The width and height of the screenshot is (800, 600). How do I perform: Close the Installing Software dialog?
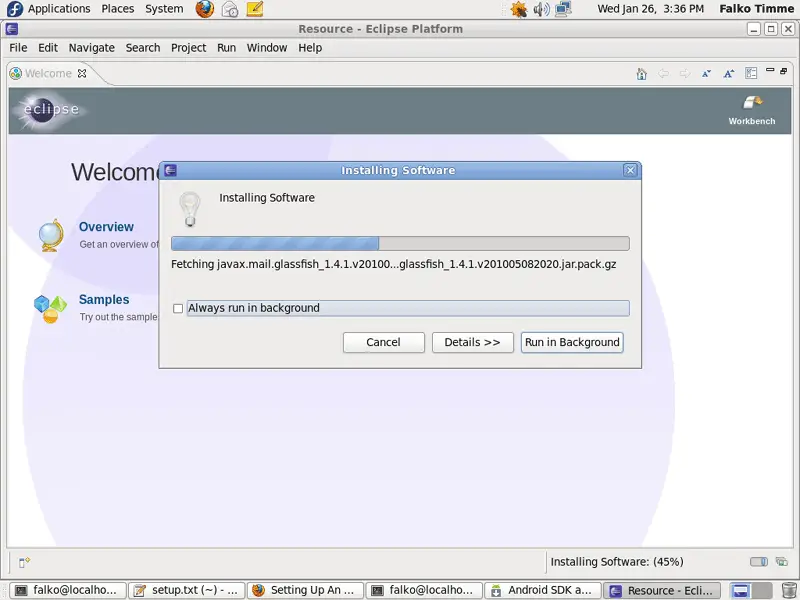point(630,170)
